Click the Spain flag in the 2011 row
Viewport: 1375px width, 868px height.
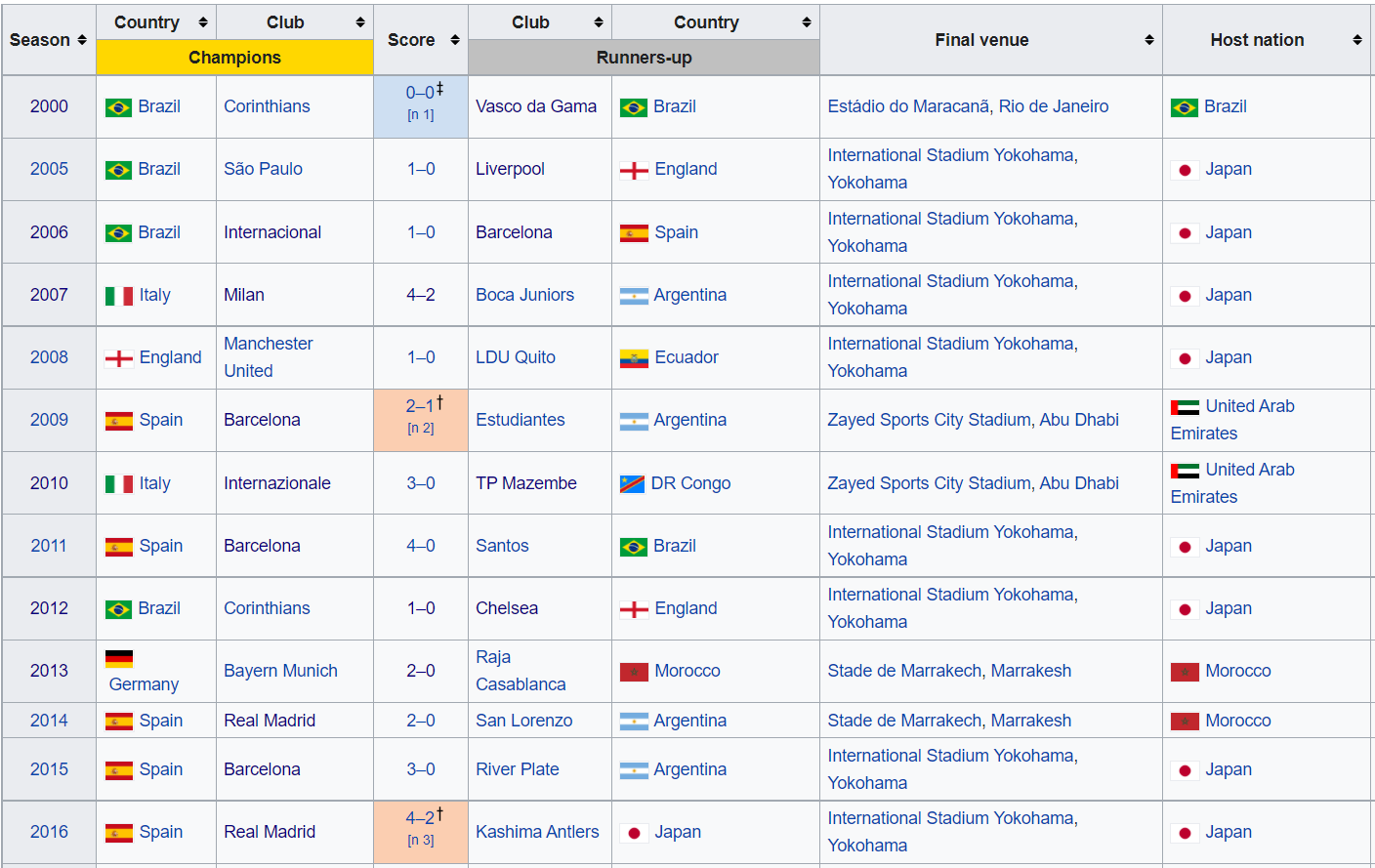[119, 547]
